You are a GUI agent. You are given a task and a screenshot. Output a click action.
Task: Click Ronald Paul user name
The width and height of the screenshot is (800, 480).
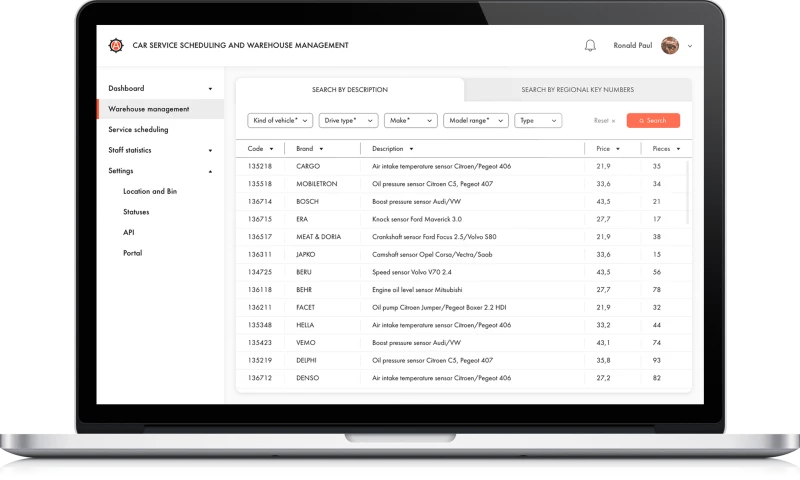[633, 45]
